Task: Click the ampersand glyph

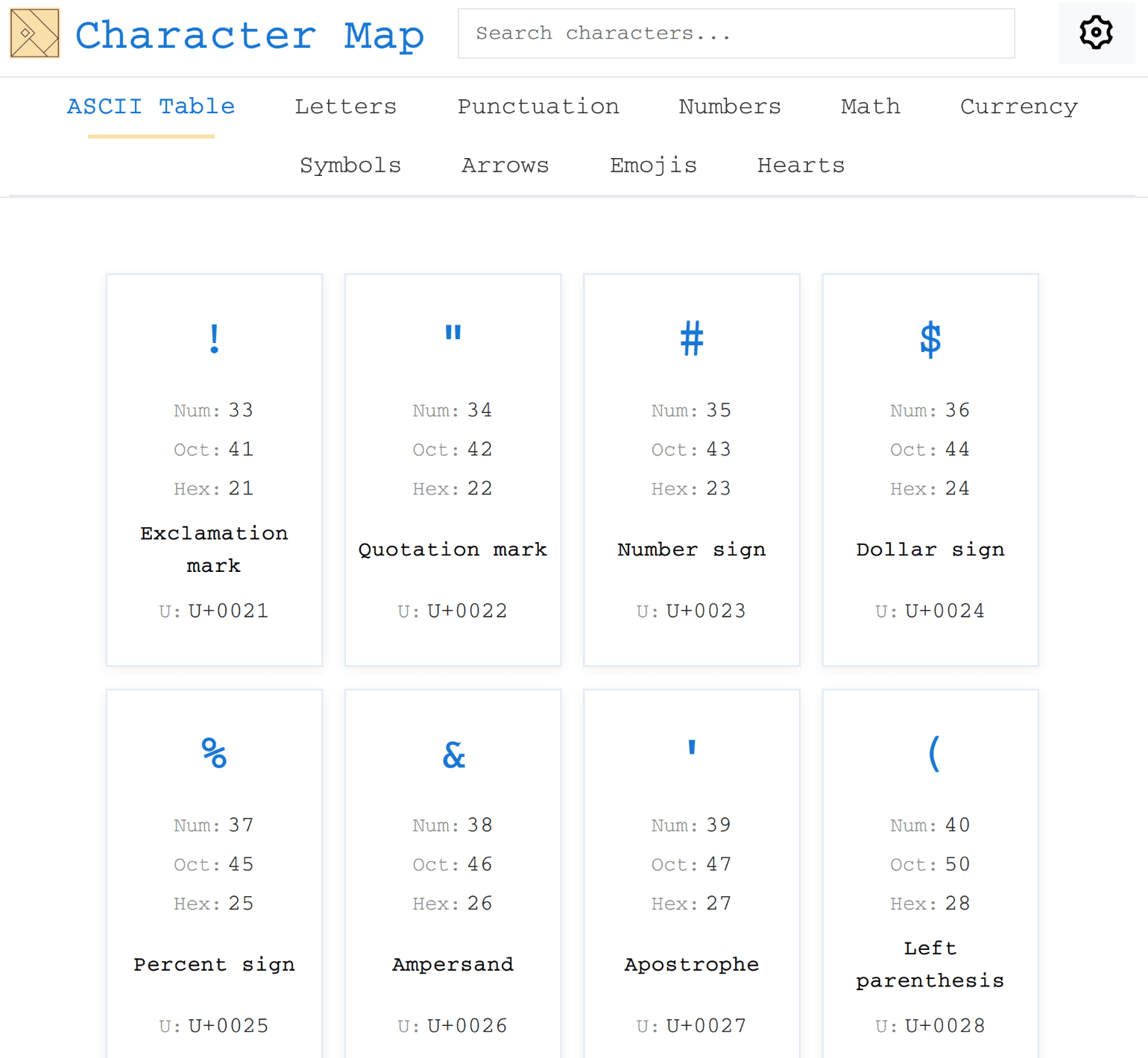Action: pyautogui.click(x=453, y=755)
